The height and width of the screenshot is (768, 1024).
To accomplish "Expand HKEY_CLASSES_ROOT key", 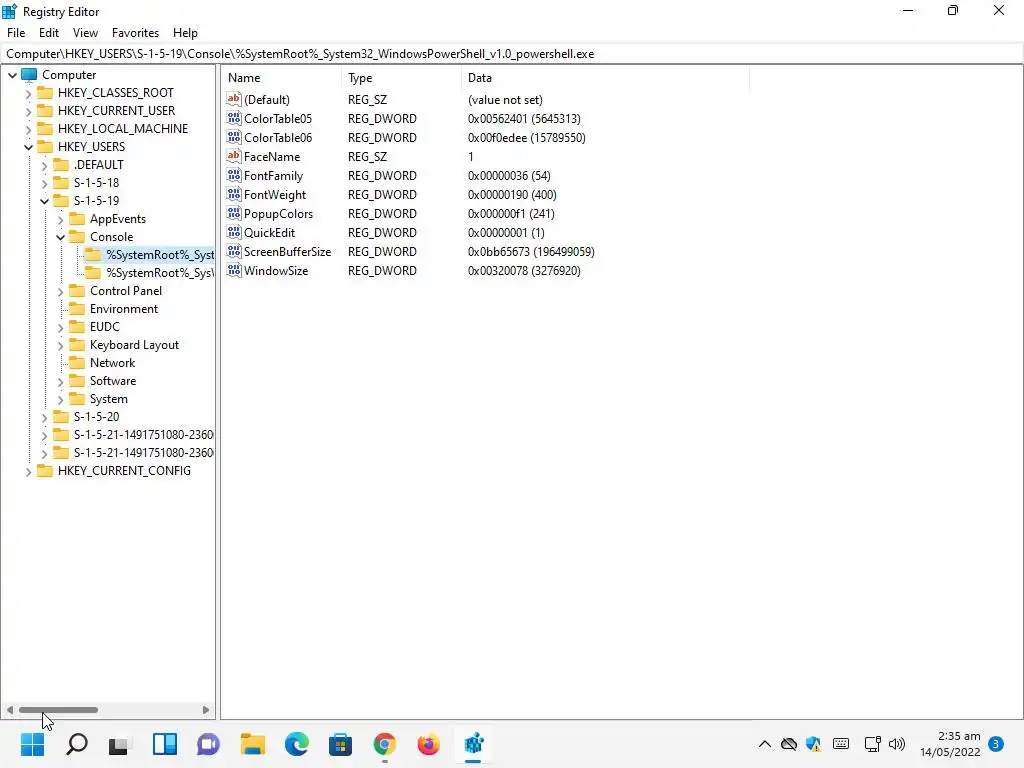I will pyautogui.click(x=28, y=93).
